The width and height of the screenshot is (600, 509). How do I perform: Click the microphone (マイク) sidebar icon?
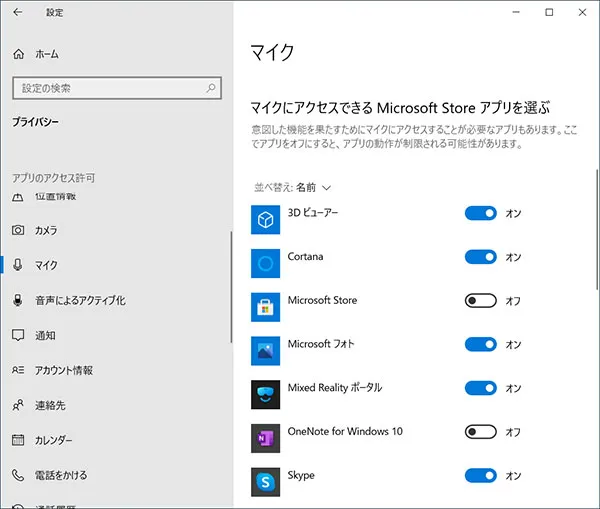coord(18,265)
